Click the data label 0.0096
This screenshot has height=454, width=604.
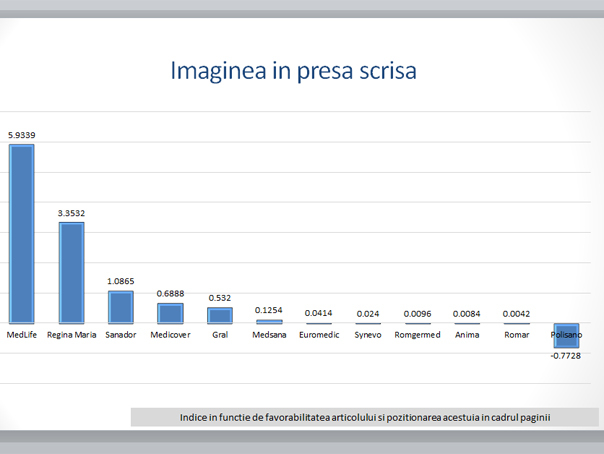(417, 314)
